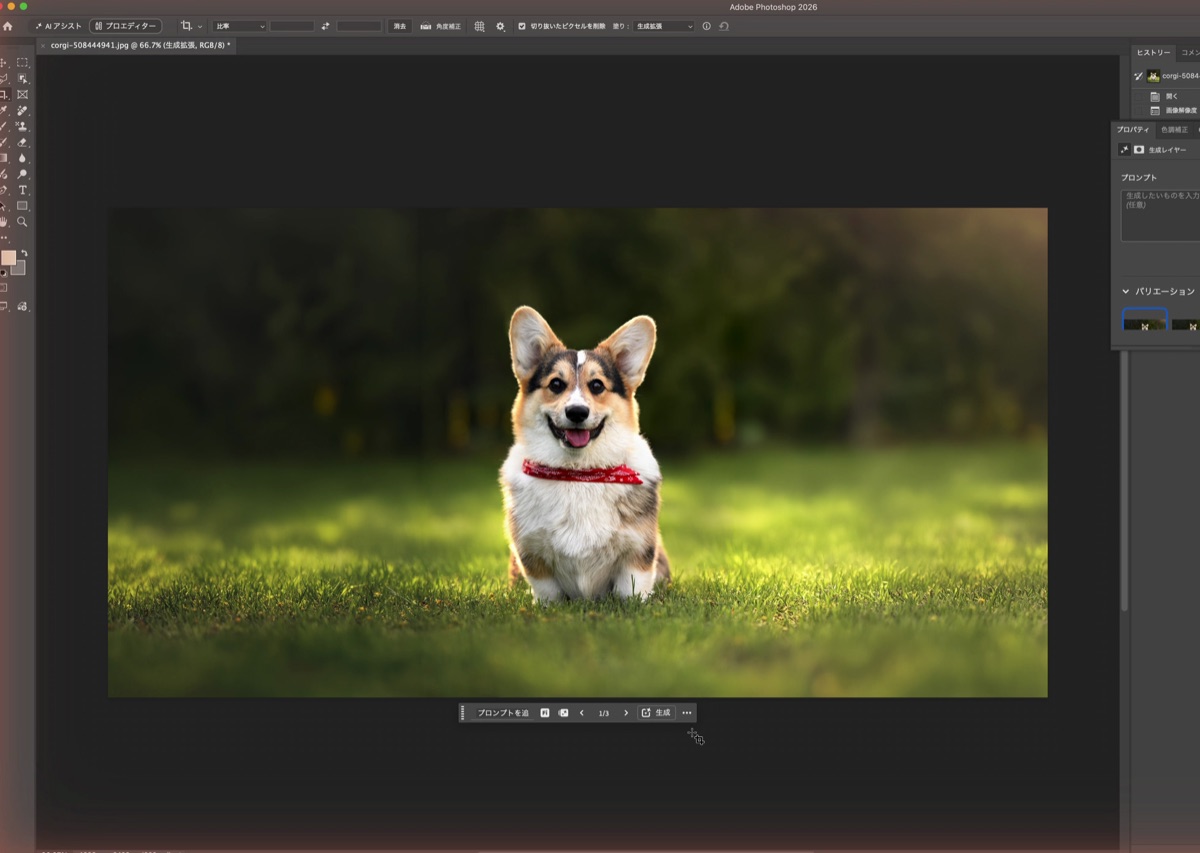
Task: Click the Home icon in the options bar
Action: coord(8,26)
